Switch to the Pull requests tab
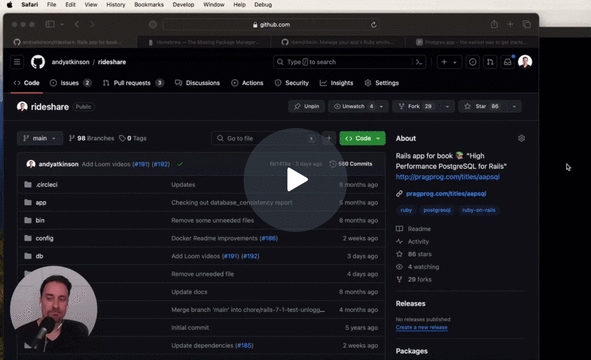This screenshot has width=591, height=360. (x=133, y=83)
